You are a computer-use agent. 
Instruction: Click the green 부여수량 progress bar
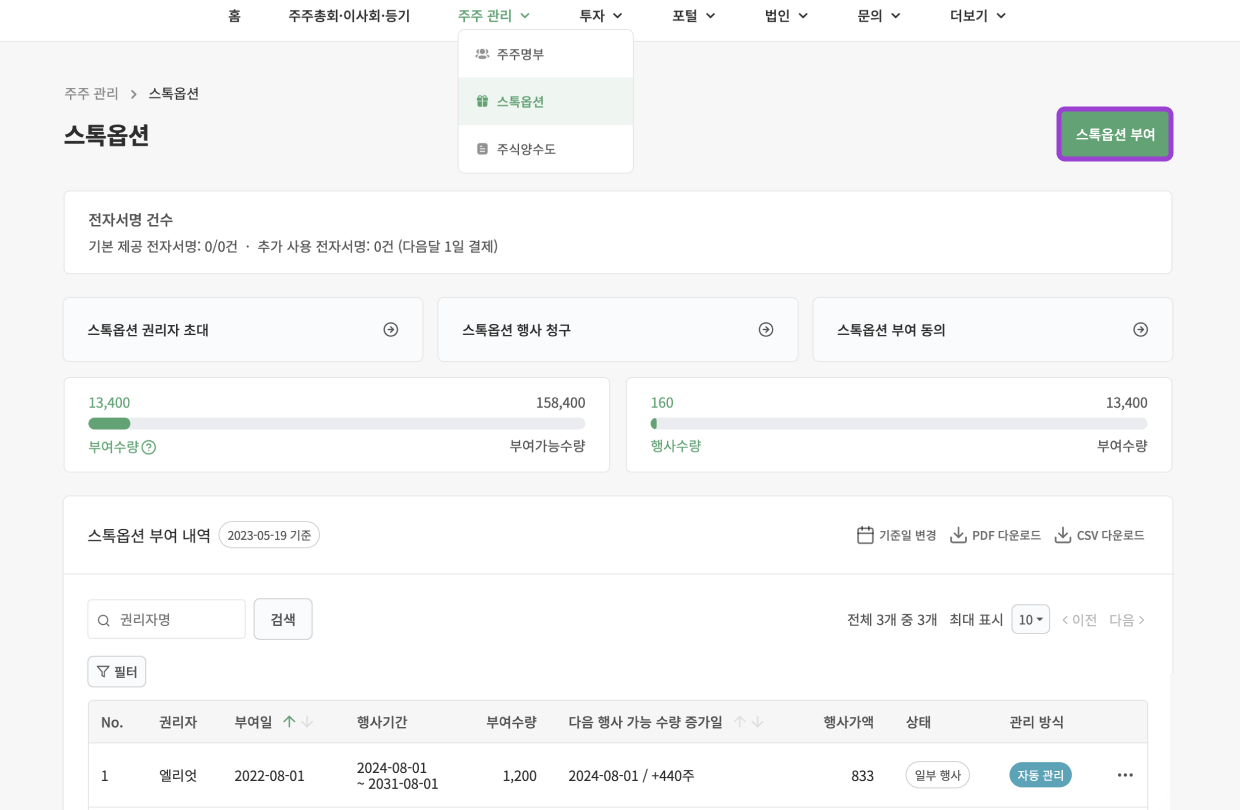tap(109, 424)
